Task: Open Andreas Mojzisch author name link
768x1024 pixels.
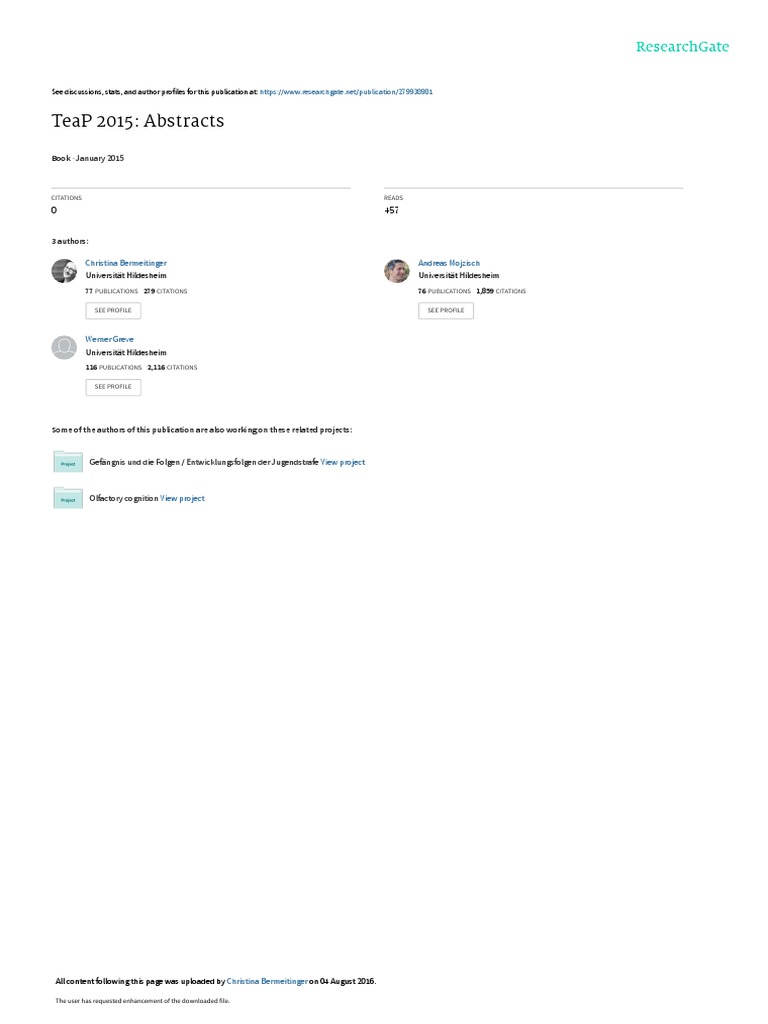Action: 449,263
